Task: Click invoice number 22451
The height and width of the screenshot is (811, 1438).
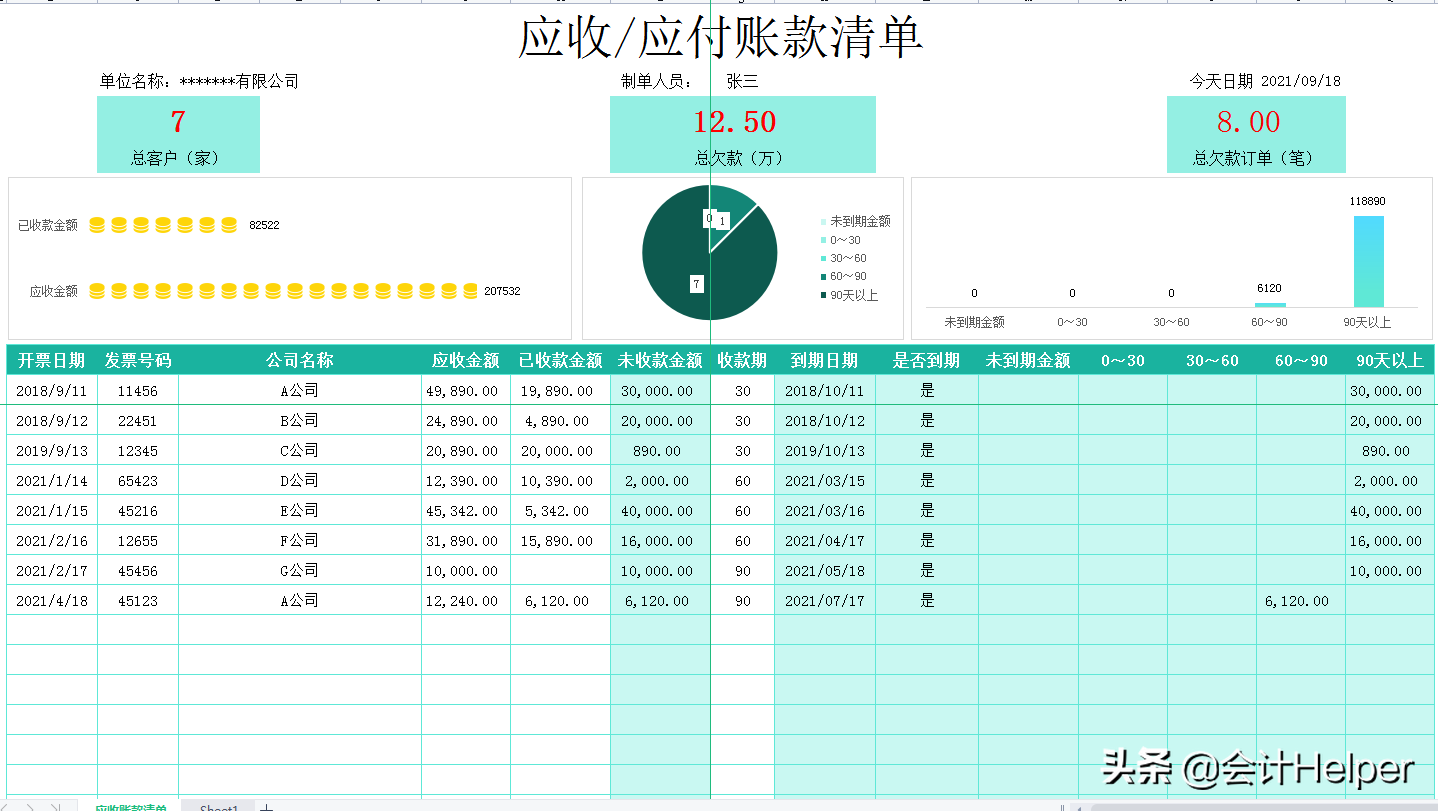Action: [138, 421]
